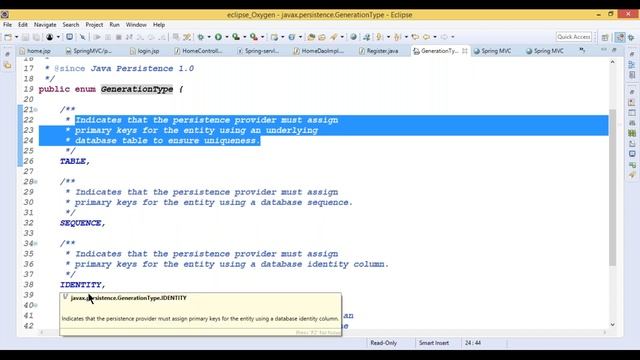Open the New file dropdown arrow
The width and height of the screenshot is (640, 360).
tap(16, 37)
